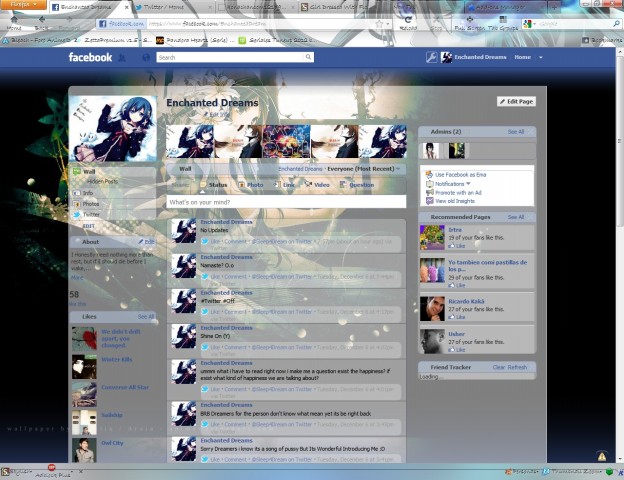Viewport: 624px width, 480px height.
Task: Click Adblock Plus stop icon in status bar
Action: (x=52, y=467)
